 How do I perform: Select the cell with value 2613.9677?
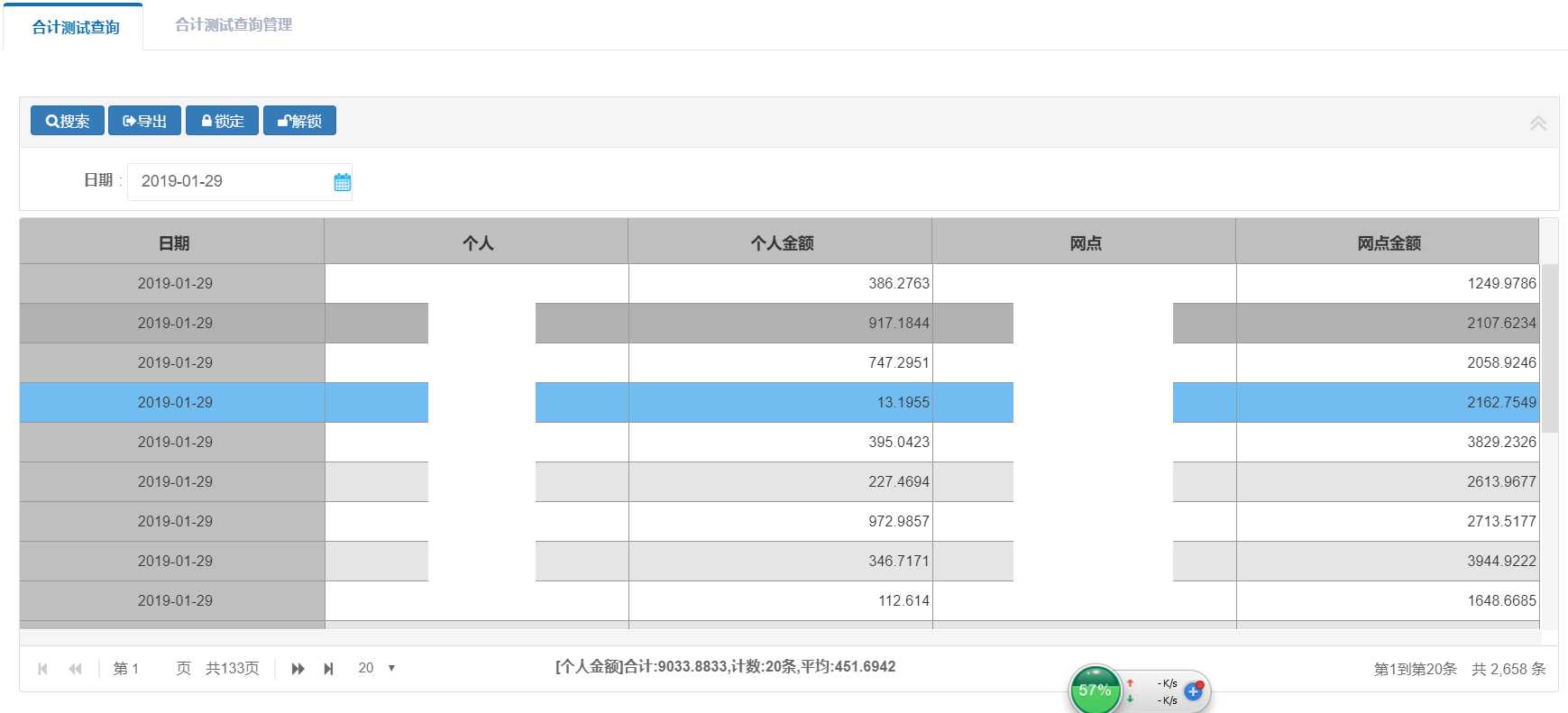[x=1388, y=481]
